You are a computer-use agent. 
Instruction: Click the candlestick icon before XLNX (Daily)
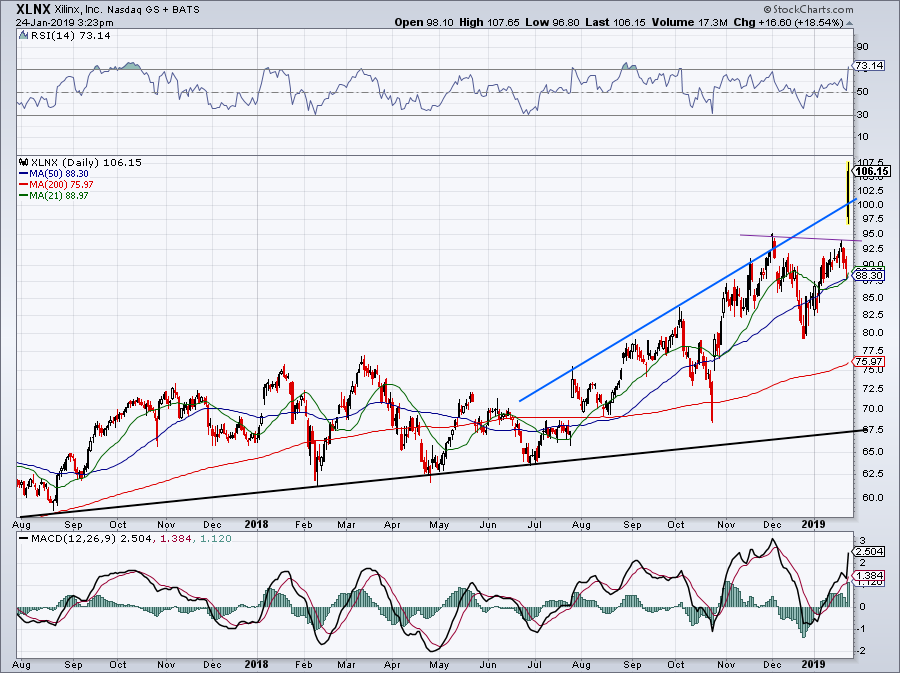(24, 162)
